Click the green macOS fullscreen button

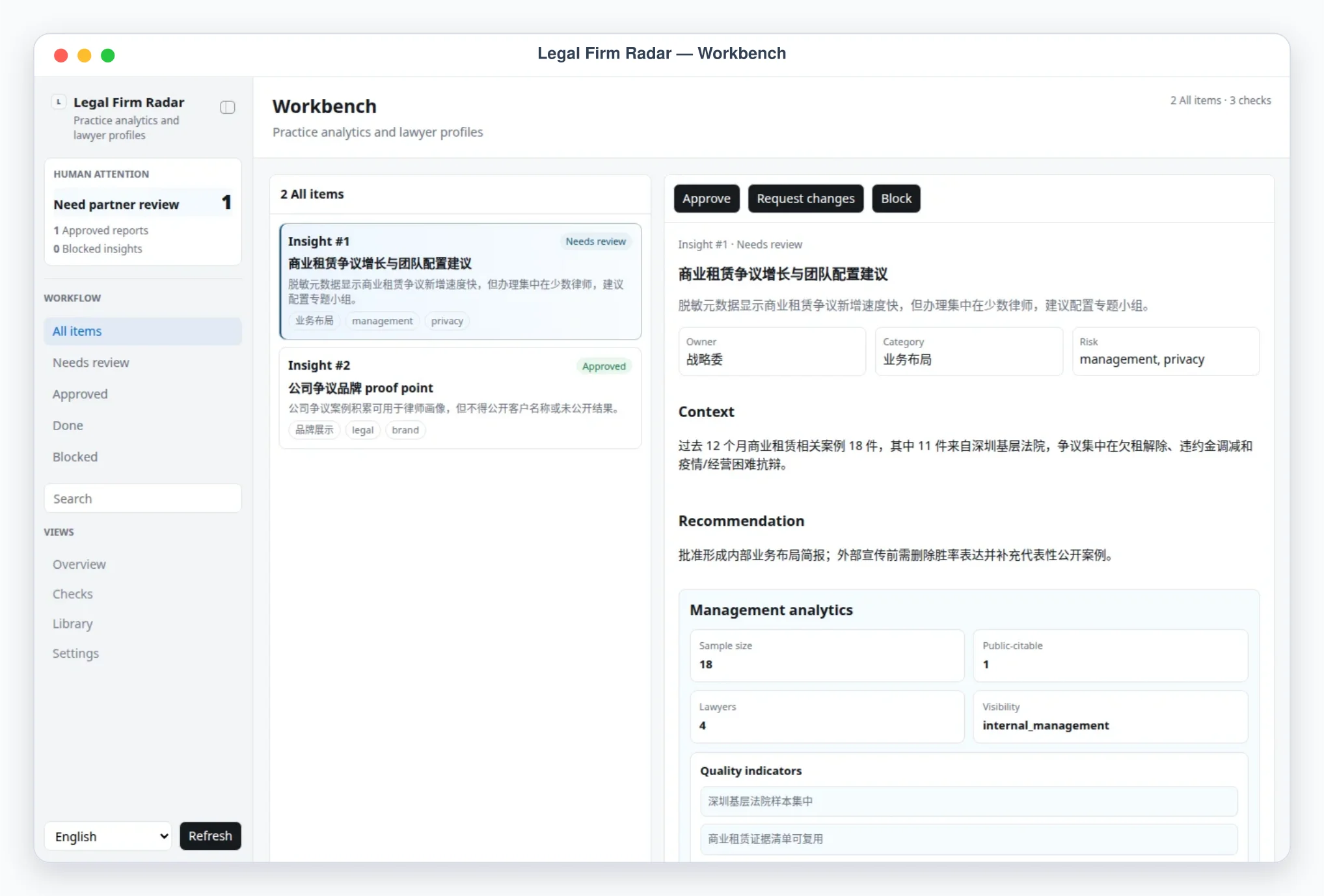click(108, 55)
